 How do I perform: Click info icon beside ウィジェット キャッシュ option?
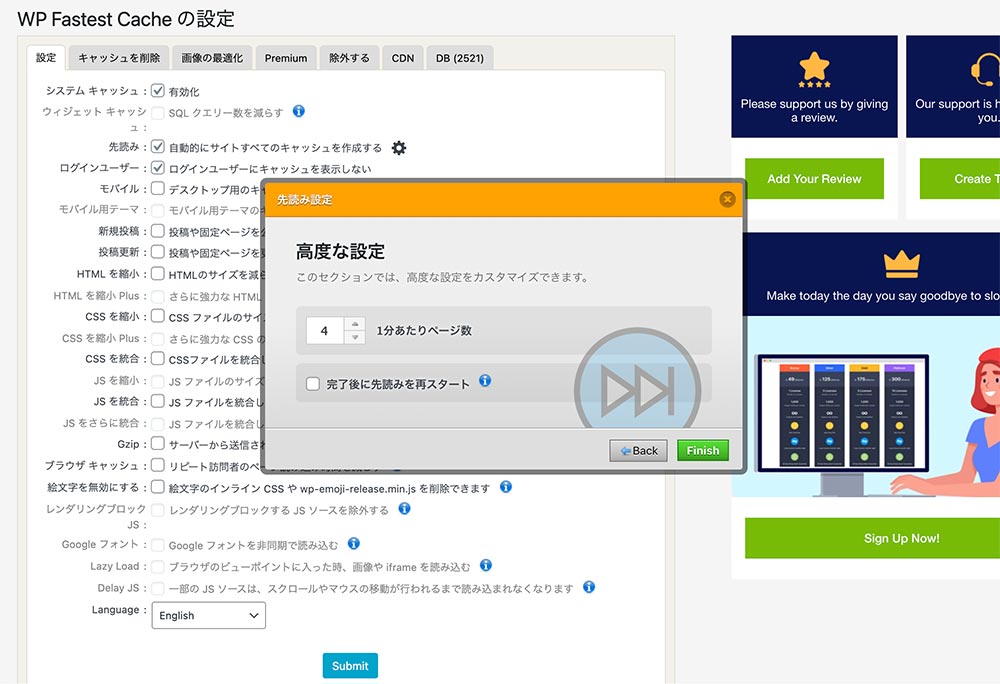[298, 112]
